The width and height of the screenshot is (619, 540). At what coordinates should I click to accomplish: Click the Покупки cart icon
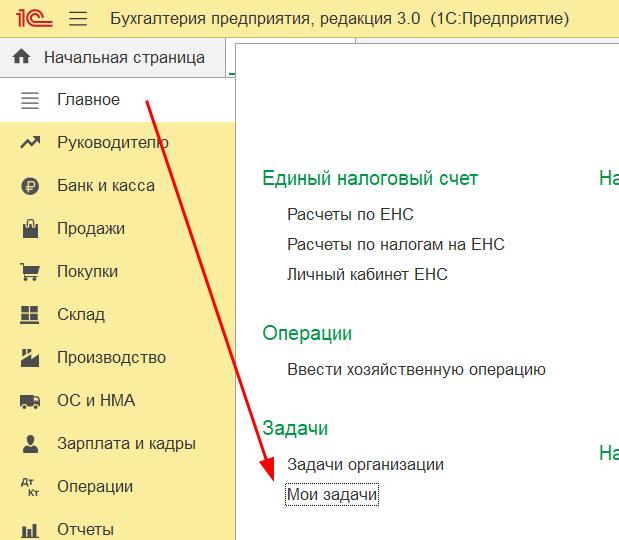coord(30,272)
